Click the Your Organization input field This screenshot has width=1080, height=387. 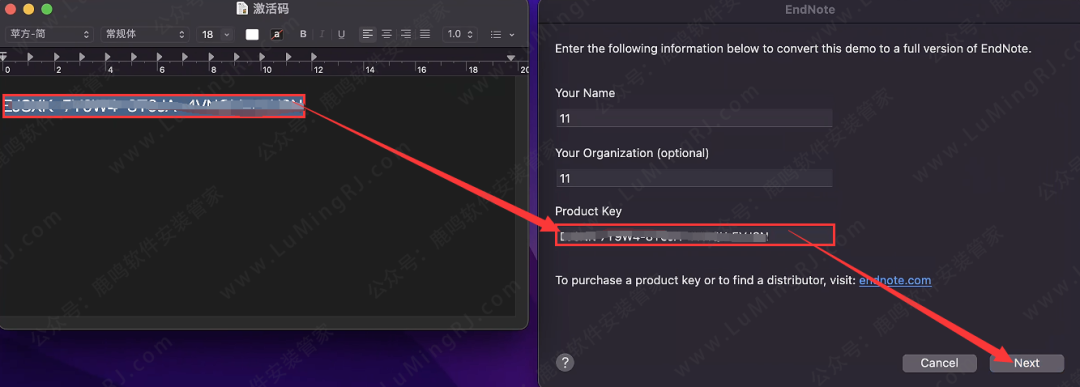pos(694,178)
